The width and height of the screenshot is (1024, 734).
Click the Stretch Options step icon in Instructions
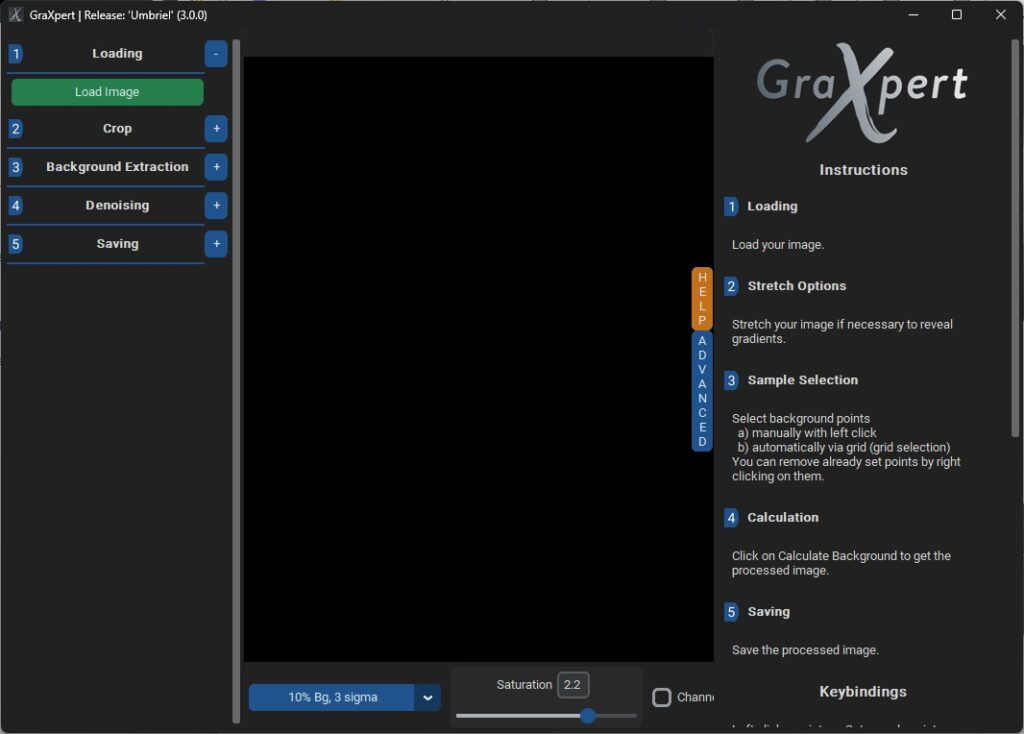731,286
